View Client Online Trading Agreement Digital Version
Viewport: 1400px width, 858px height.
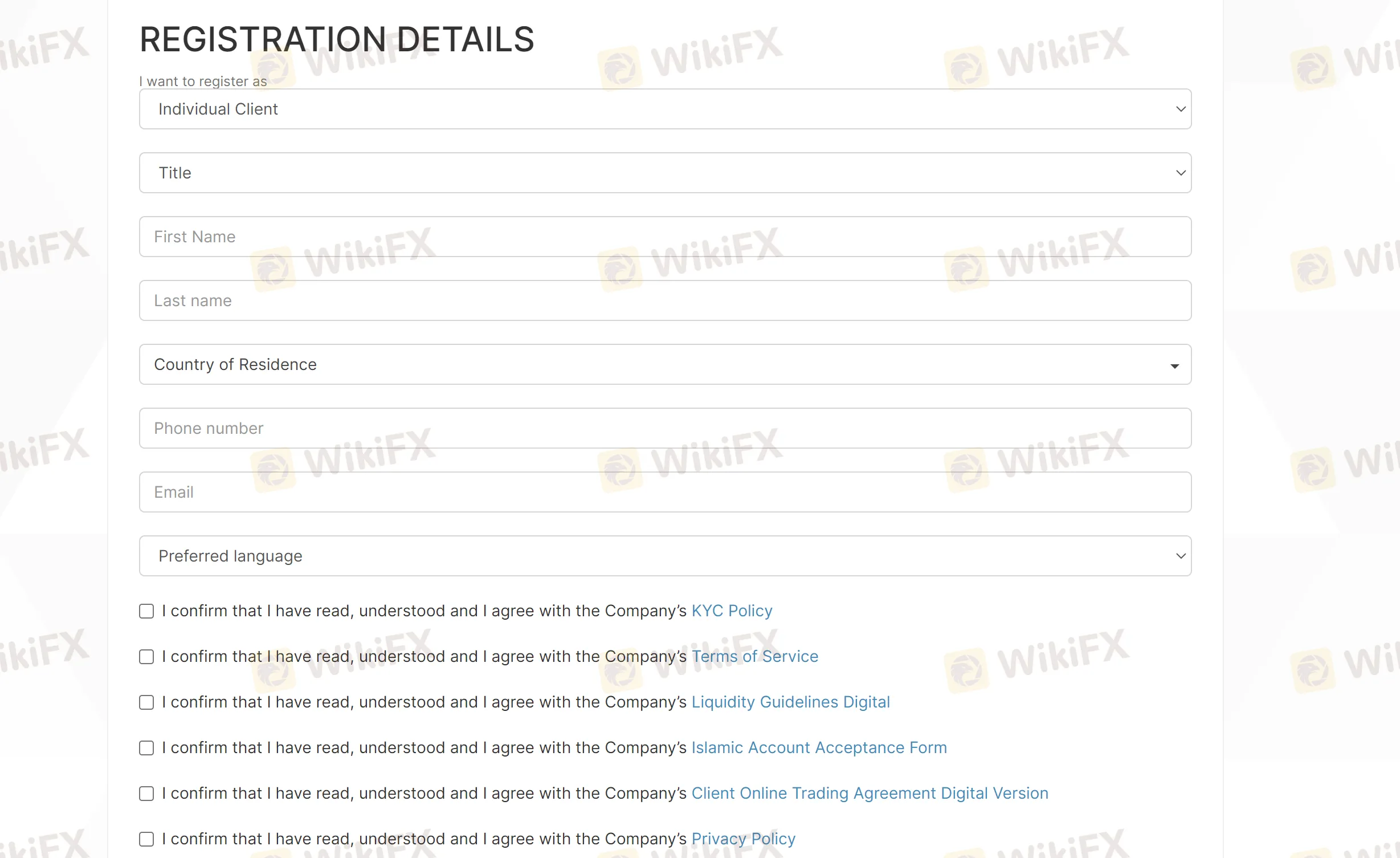(870, 793)
